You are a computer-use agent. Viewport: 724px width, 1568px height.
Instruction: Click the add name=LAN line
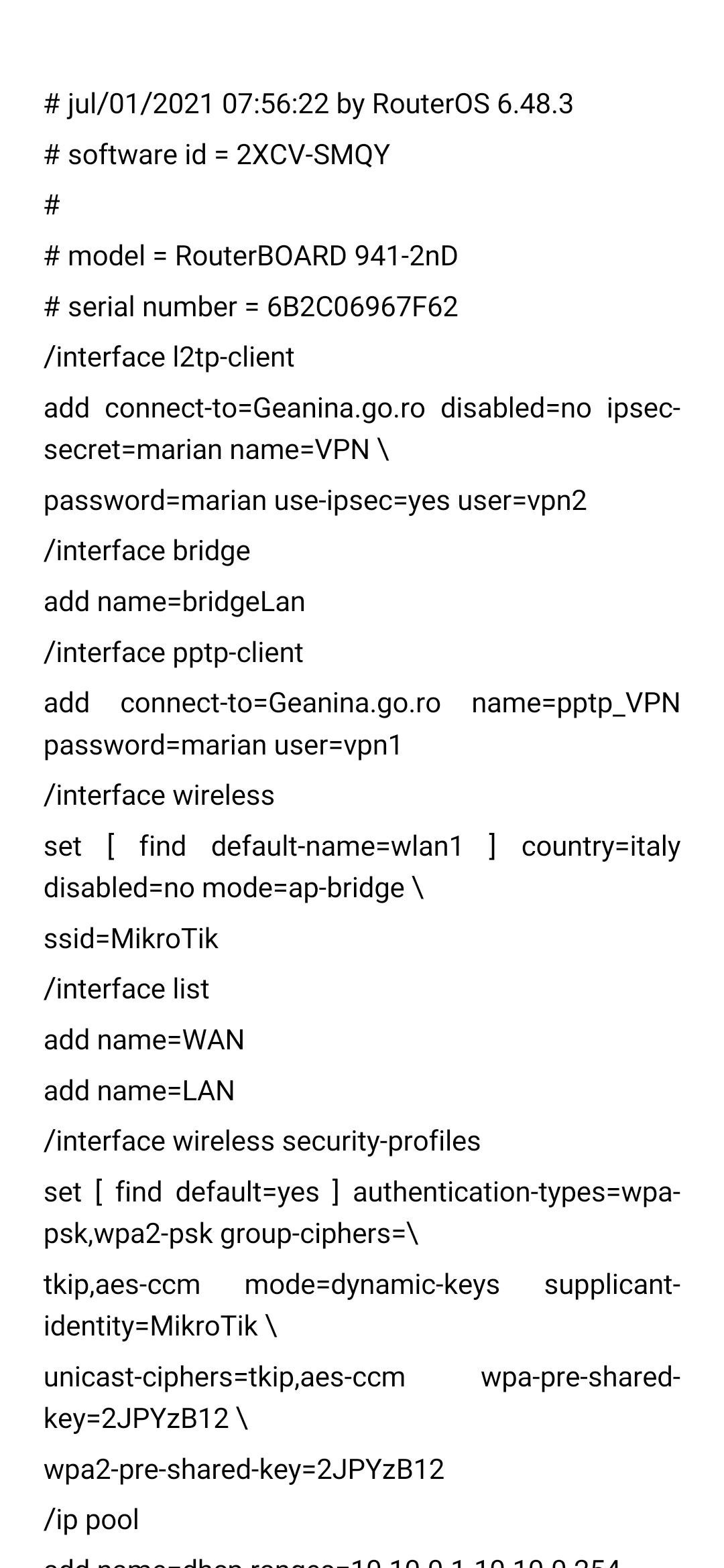(x=139, y=1091)
